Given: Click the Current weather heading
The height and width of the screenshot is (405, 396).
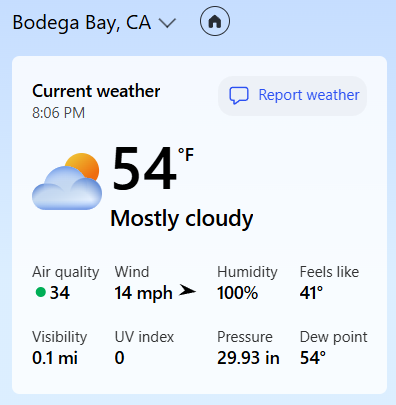Looking at the screenshot, I should click(96, 91).
